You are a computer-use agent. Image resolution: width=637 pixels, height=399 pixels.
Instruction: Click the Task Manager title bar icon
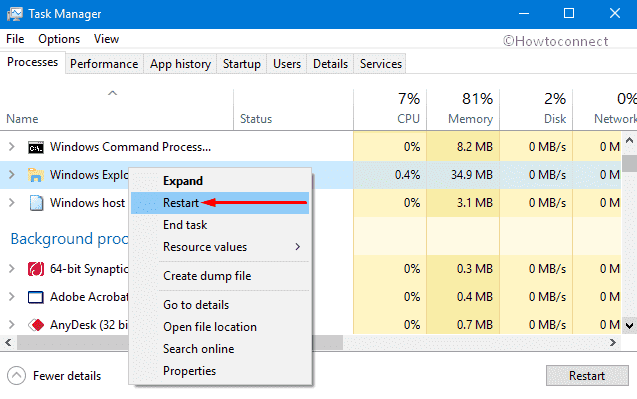point(15,14)
